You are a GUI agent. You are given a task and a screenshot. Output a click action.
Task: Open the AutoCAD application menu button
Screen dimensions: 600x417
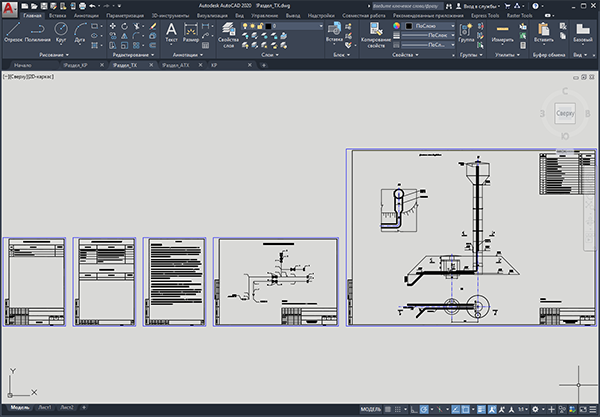9,8
